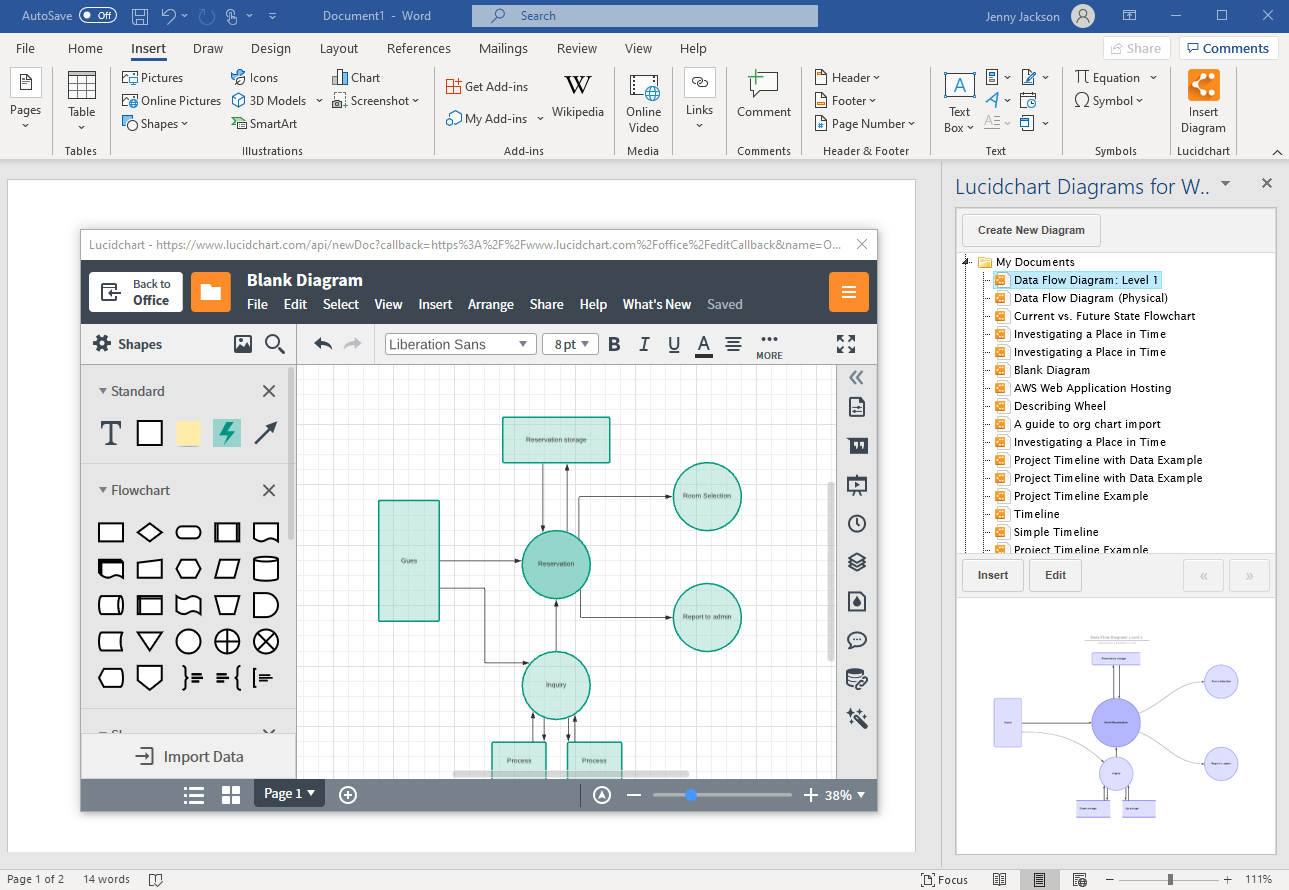
Task: Open Lucidchart presentation mode from the right dock
Action: pyautogui.click(x=856, y=485)
